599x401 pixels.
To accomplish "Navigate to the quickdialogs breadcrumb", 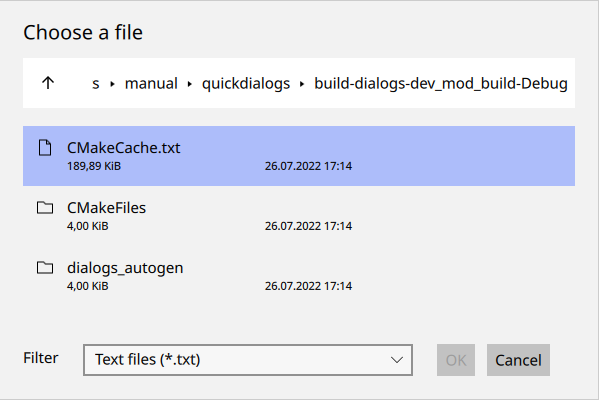I will click(x=246, y=83).
